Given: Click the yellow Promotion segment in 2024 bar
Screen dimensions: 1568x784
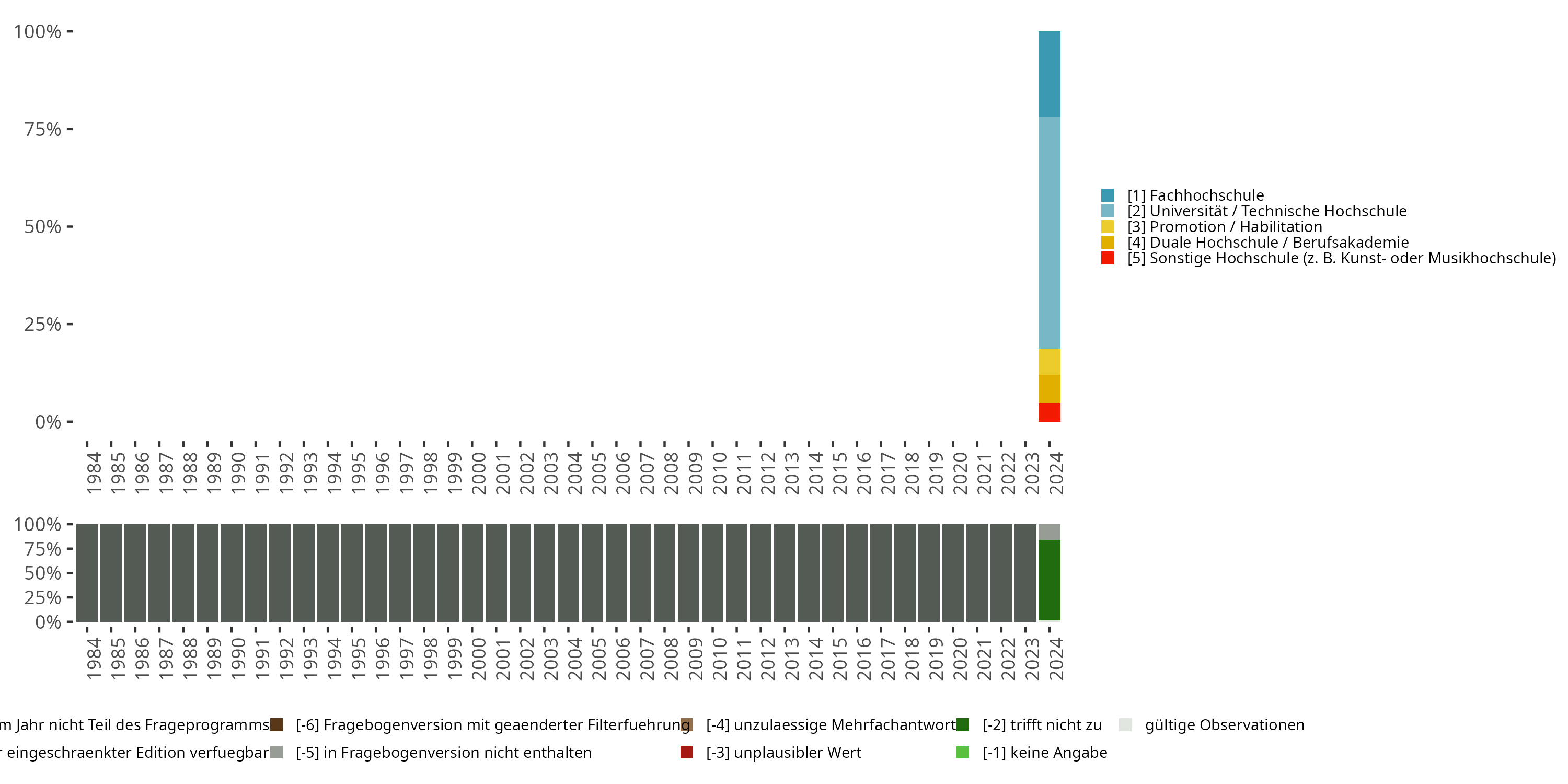Looking at the screenshot, I should pyautogui.click(x=1049, y=362).
